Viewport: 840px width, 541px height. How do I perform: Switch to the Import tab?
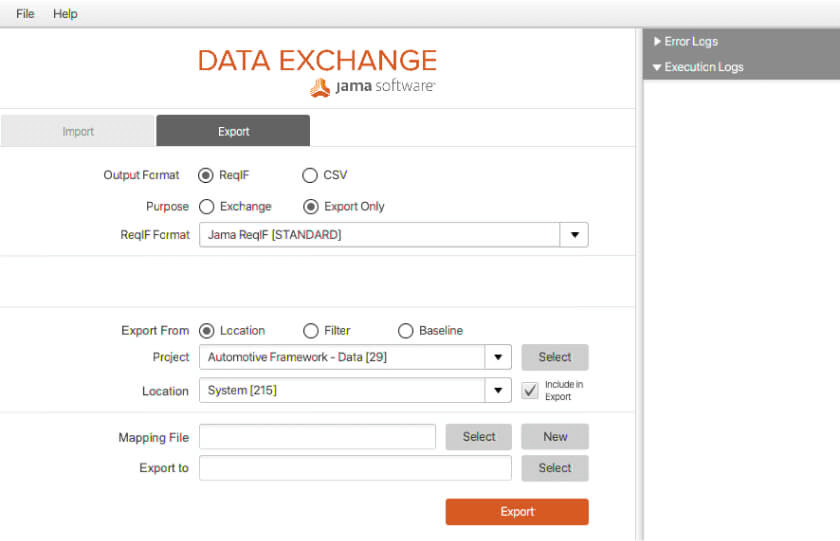coord(78,131)
